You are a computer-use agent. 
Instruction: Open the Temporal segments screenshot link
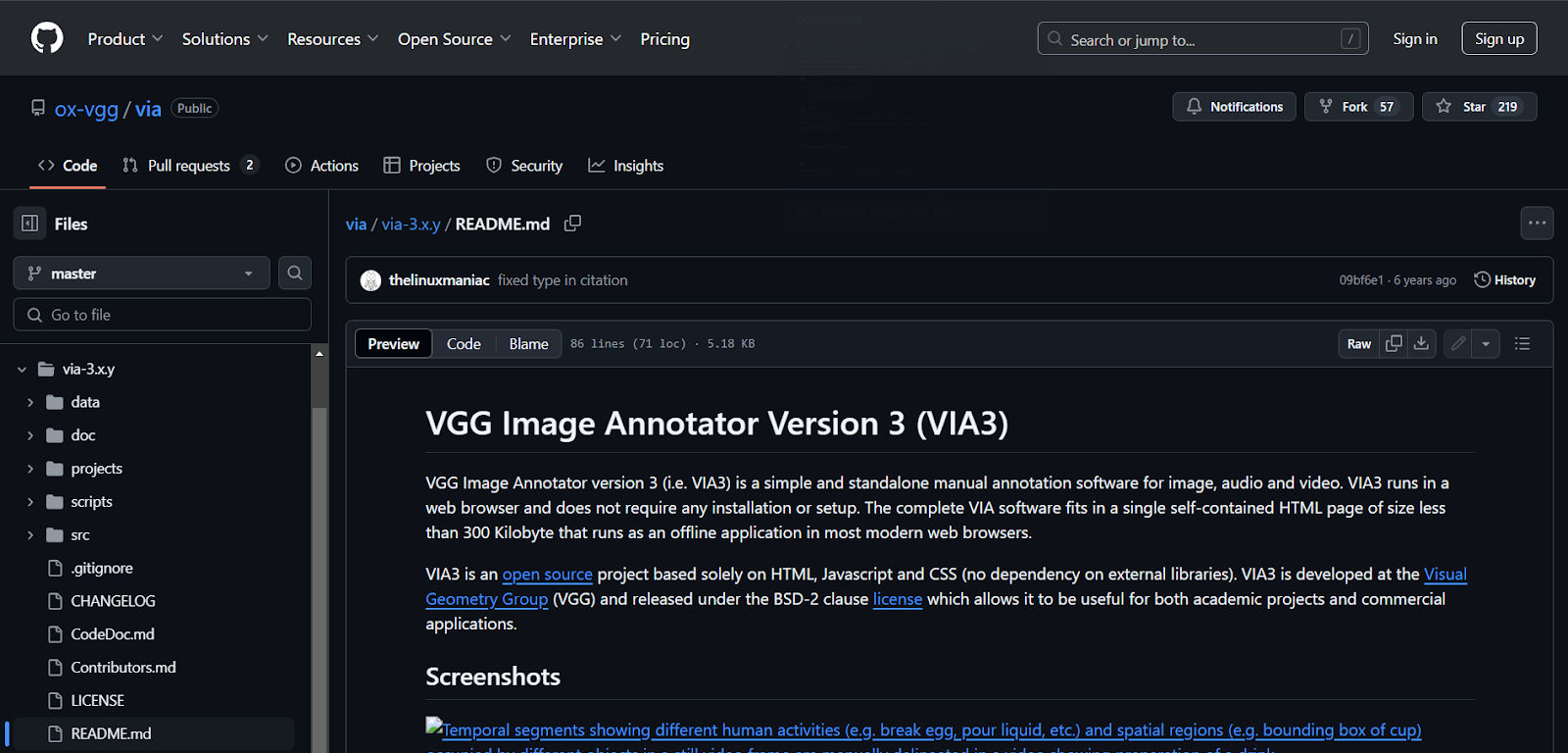pos(923,730)
